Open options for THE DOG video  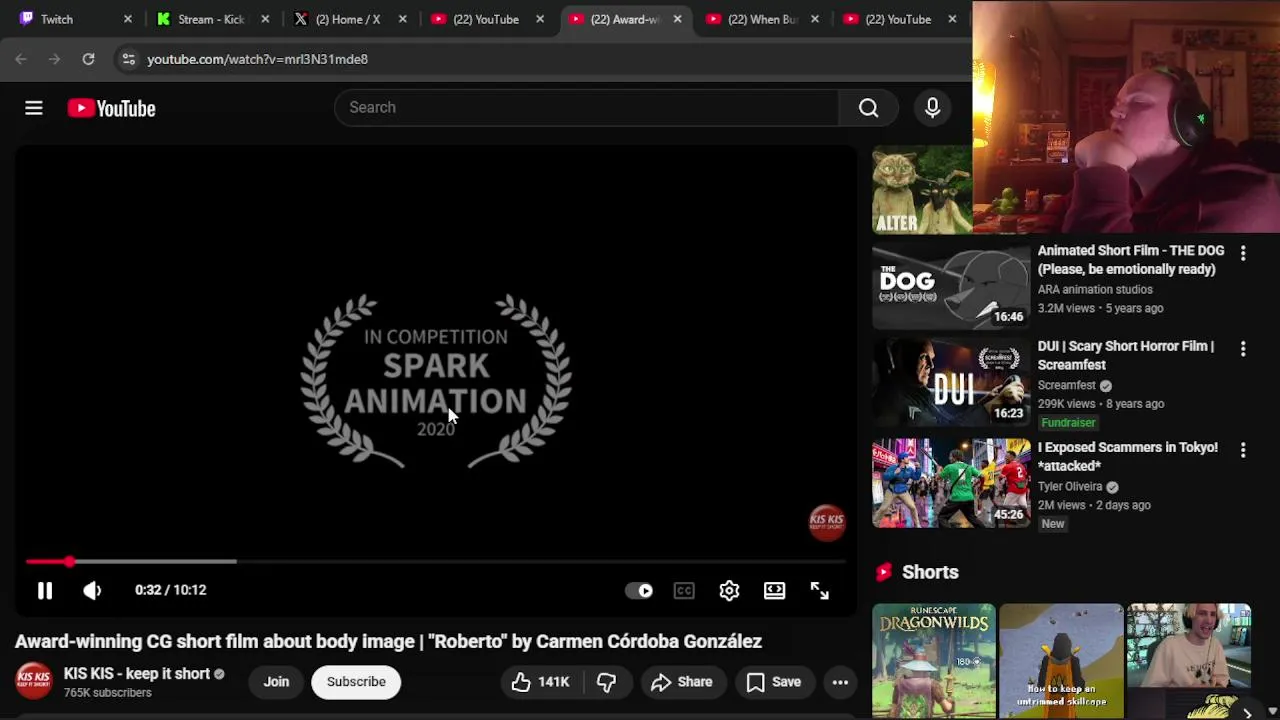click(x=1243, y=254)
